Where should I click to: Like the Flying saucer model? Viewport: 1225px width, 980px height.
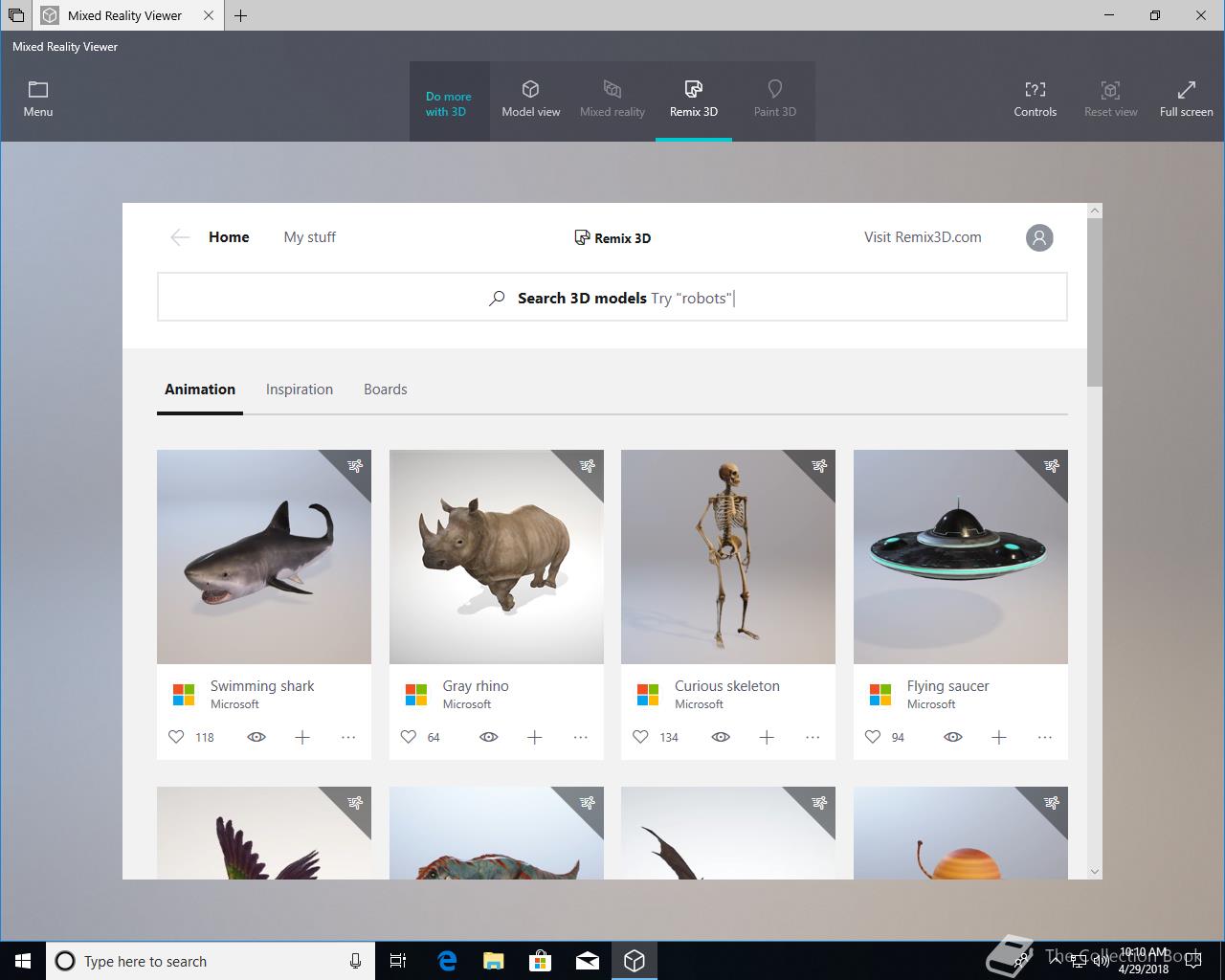point(873,737)
